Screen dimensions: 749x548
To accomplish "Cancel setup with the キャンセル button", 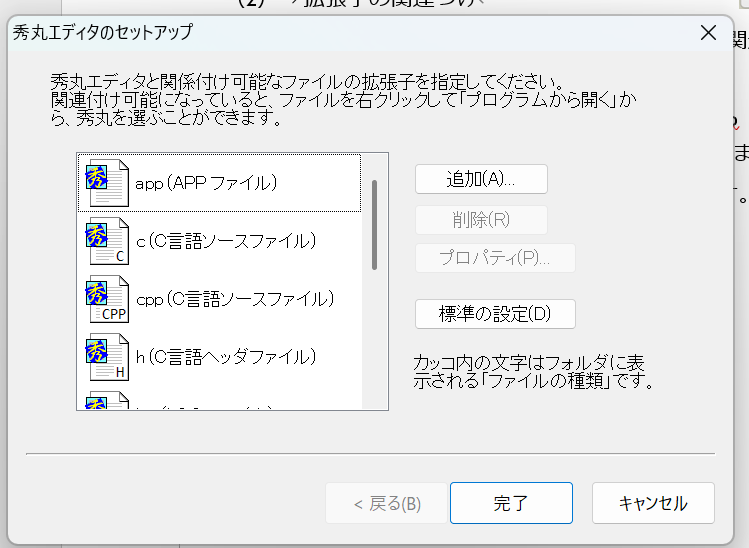I will pos(653,503).
